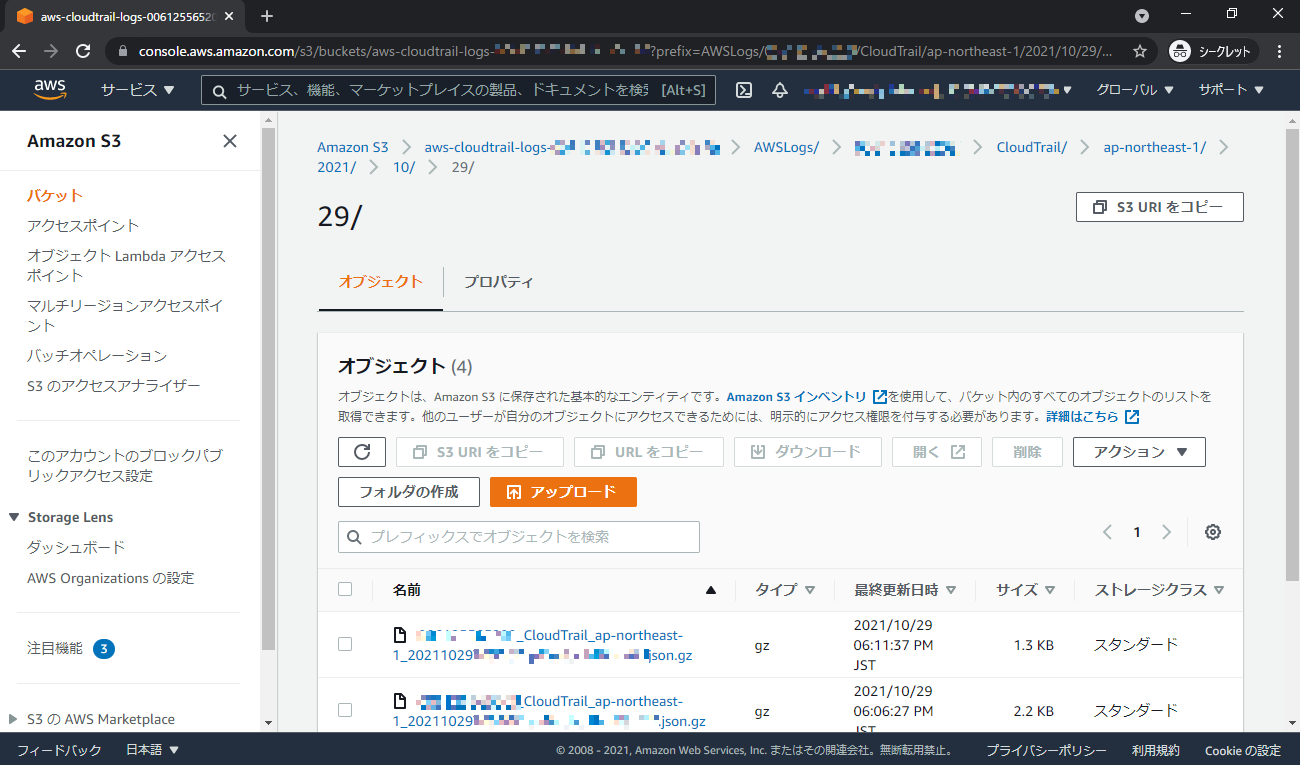Open S3 のアクセスアナライザー in sidebar
Viewport: 1300px width, 765px height.
114,386
